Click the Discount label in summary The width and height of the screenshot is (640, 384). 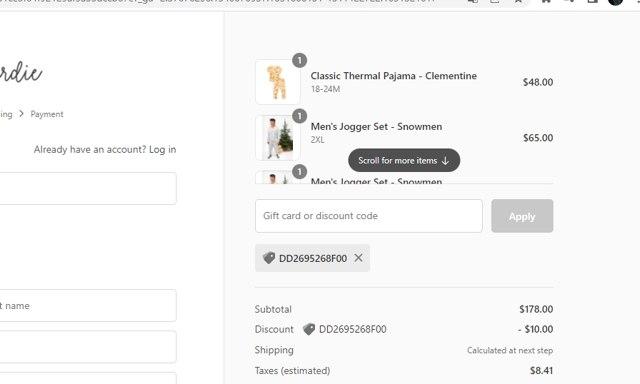pos(274,329)
